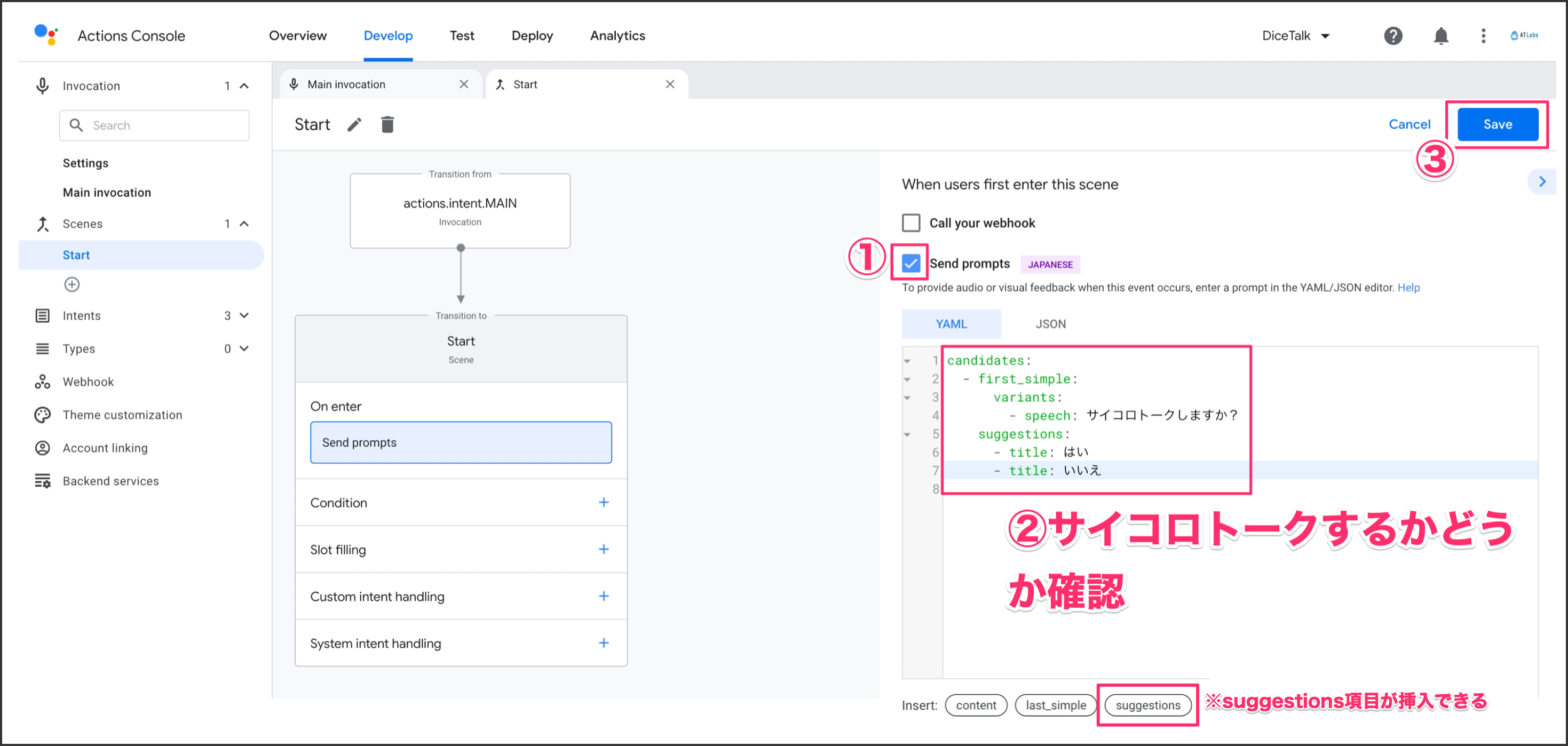Click the Intents list icon
The width and height of the screenshot is (1568, 746).
point(42,315)
